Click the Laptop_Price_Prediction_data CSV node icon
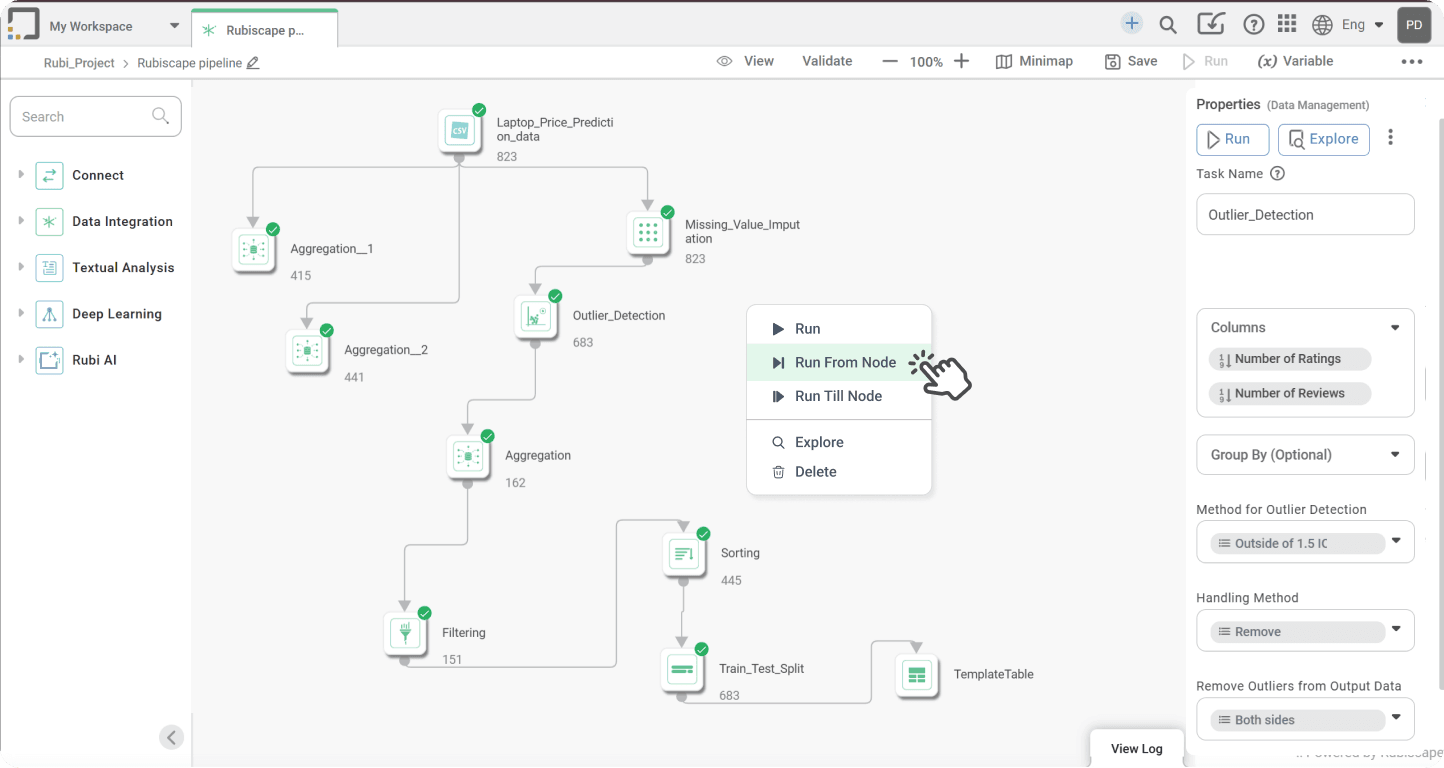Screen dimensions: 1444x768 click(460, 131)
